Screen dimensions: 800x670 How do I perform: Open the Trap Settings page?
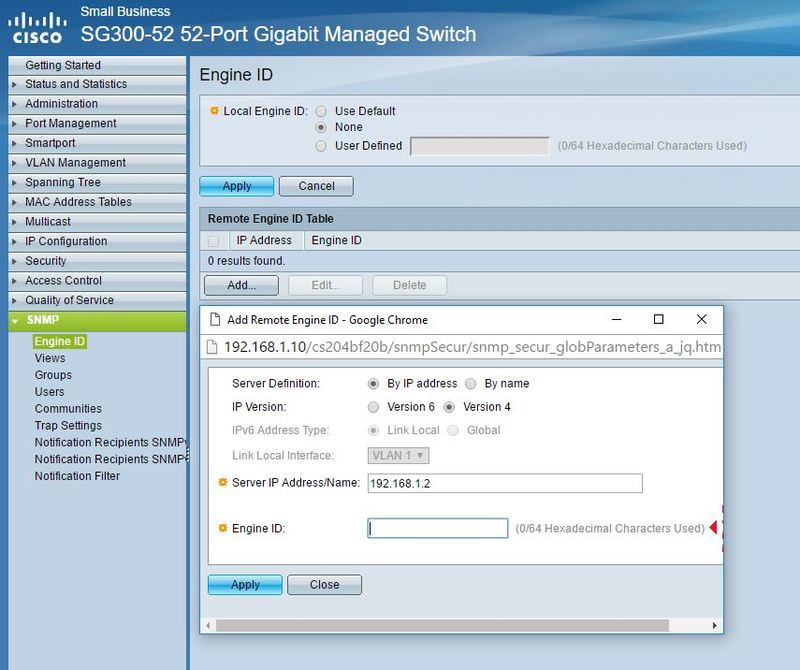(60, 425)
